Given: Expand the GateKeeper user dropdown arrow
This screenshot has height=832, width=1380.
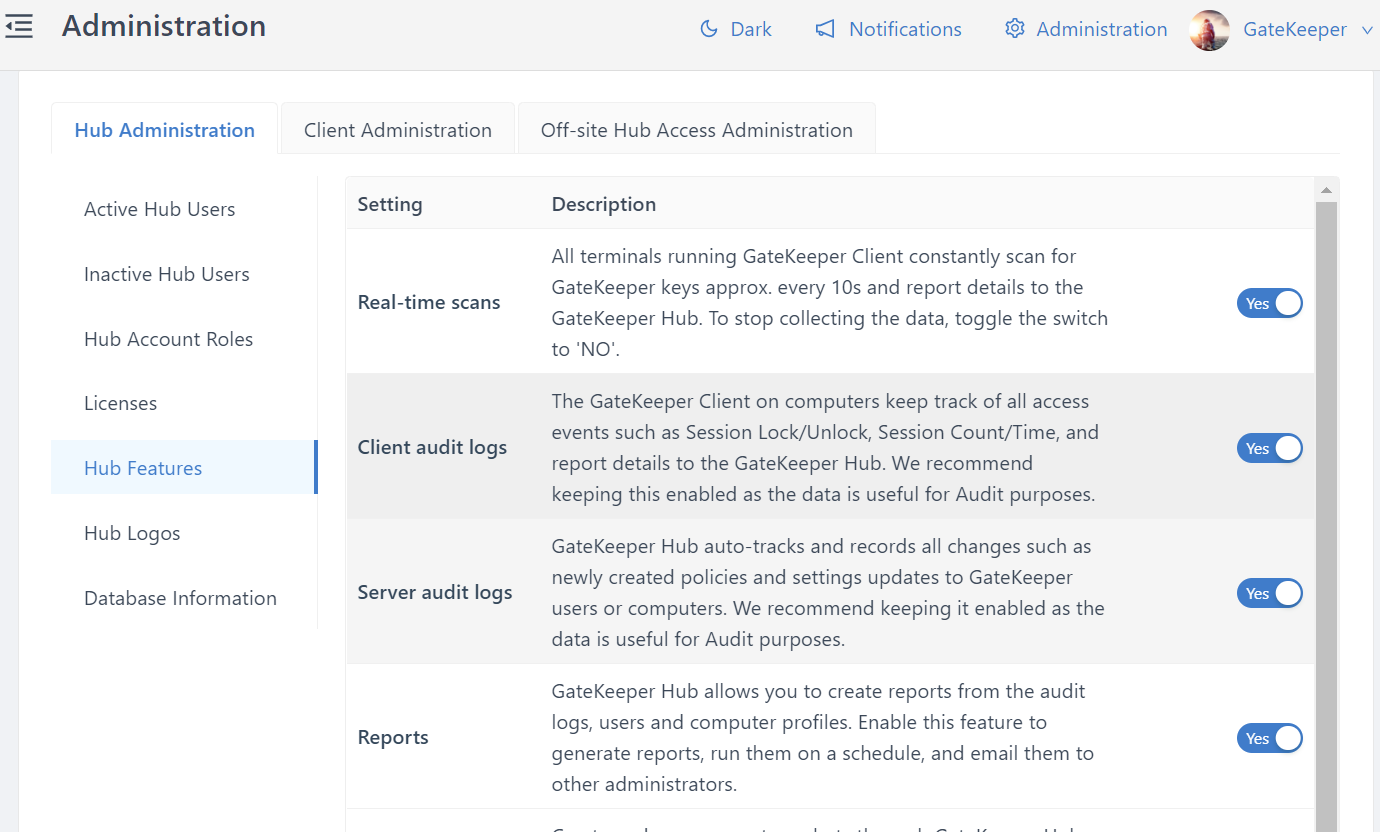Looking at the screenshot, I should click(1367, 30).
